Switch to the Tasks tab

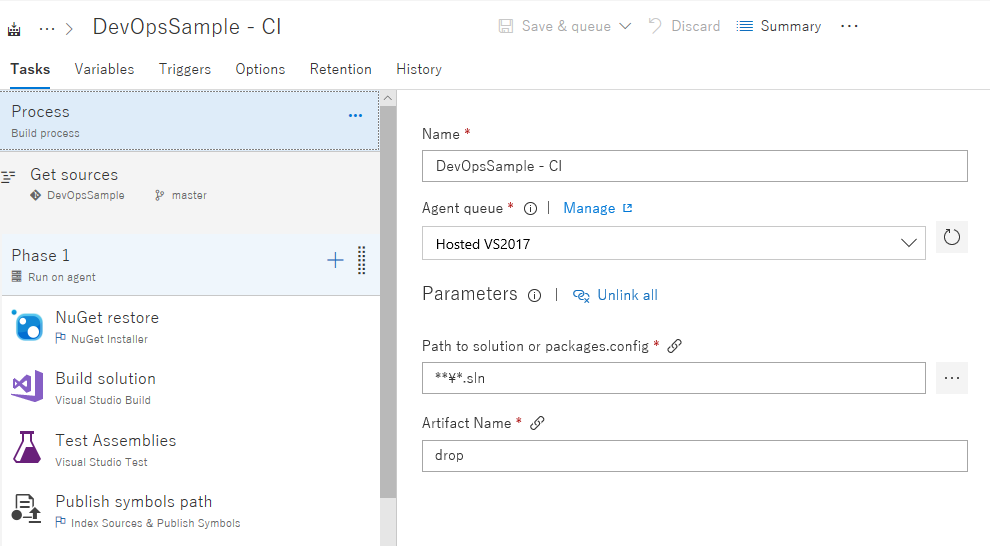pyautogui.click(x=30, y=69)
